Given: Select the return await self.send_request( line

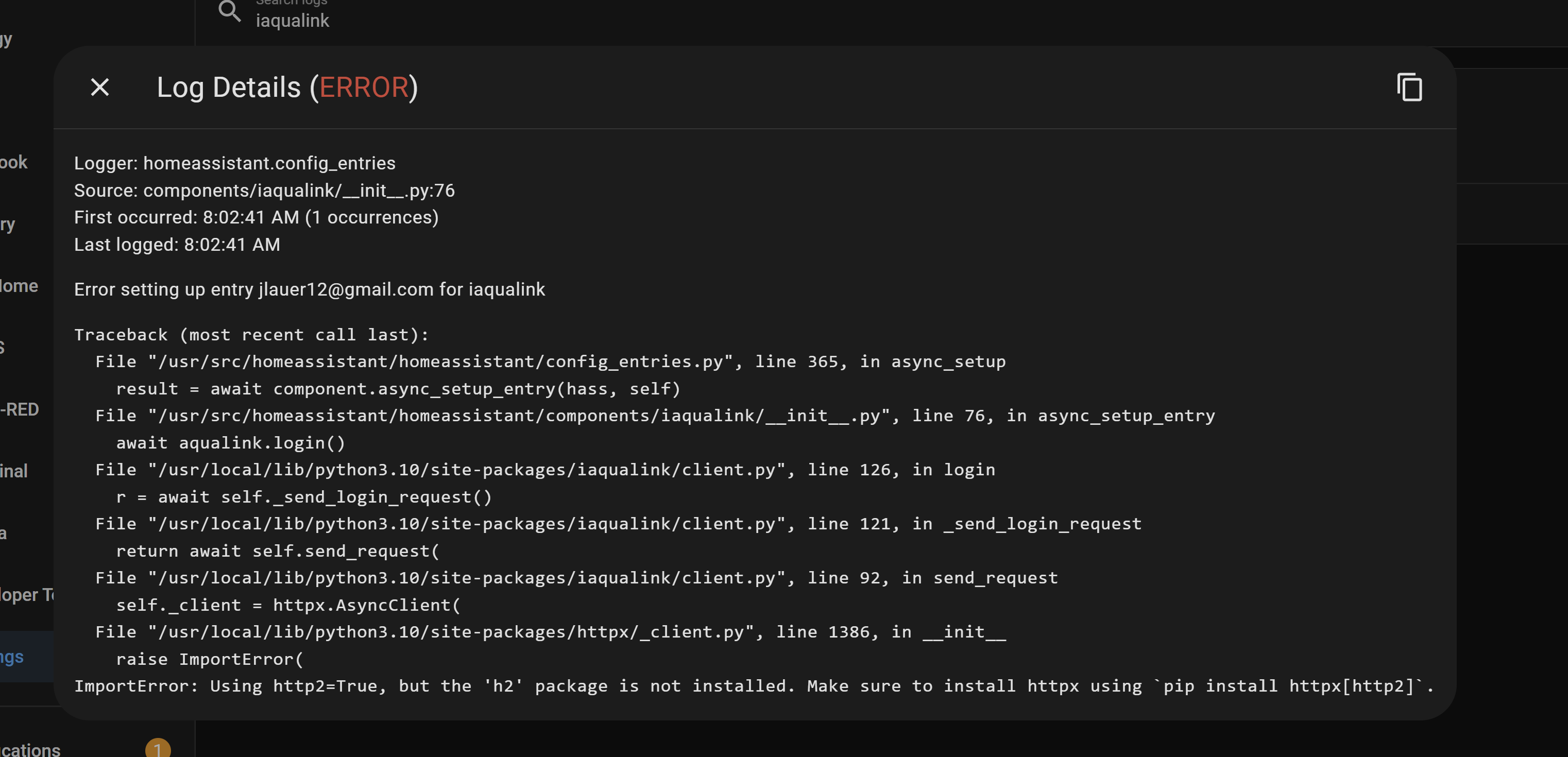Looking at the screenshot, I should (x=278, y=552).
